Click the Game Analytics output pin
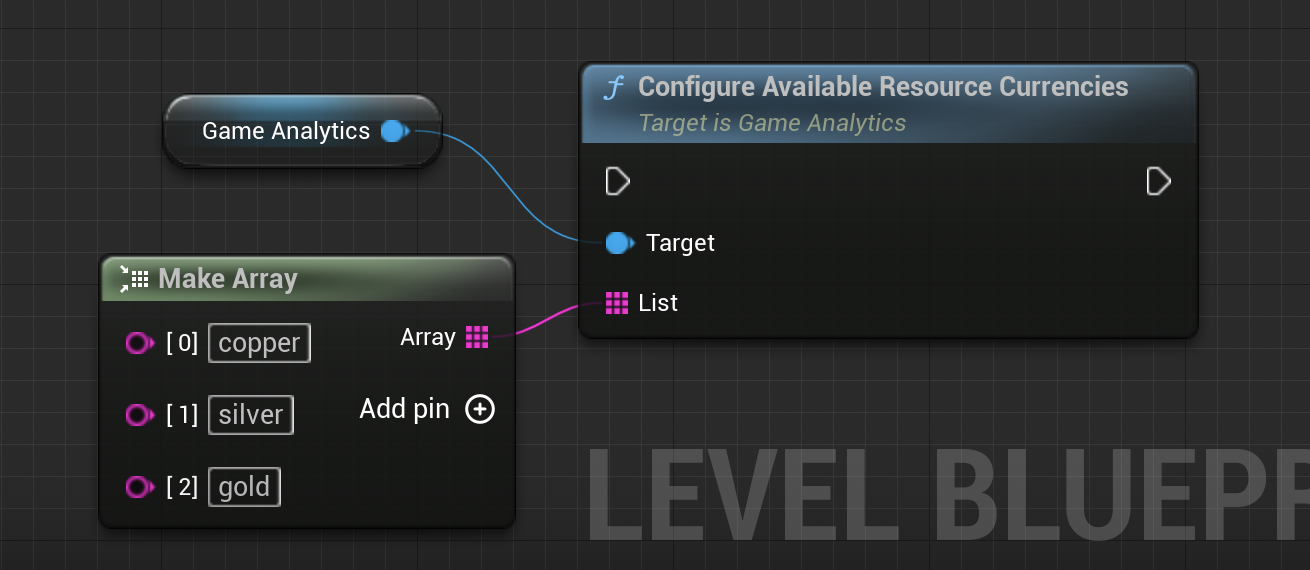This screenshot has width=1310, height=570. pyautogui.click(x=393, y=131)
